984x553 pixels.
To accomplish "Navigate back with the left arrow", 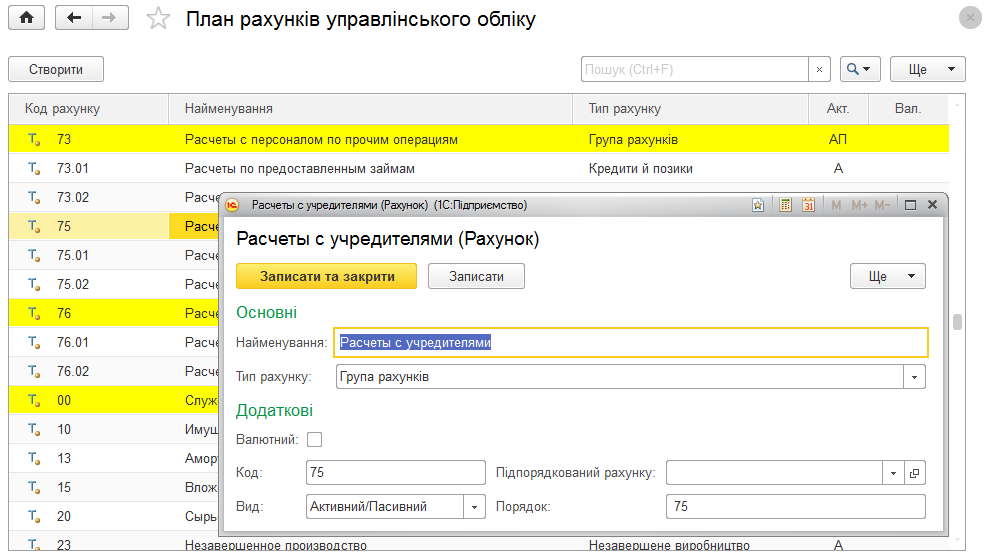I will pos(74,18).
